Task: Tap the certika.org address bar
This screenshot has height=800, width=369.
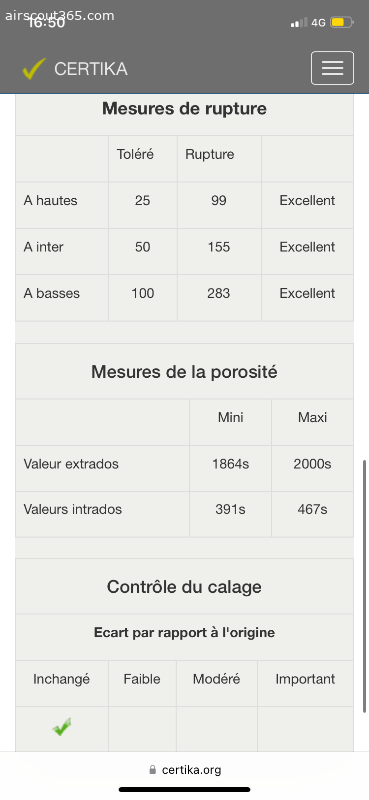Action: tap(185, 769)
